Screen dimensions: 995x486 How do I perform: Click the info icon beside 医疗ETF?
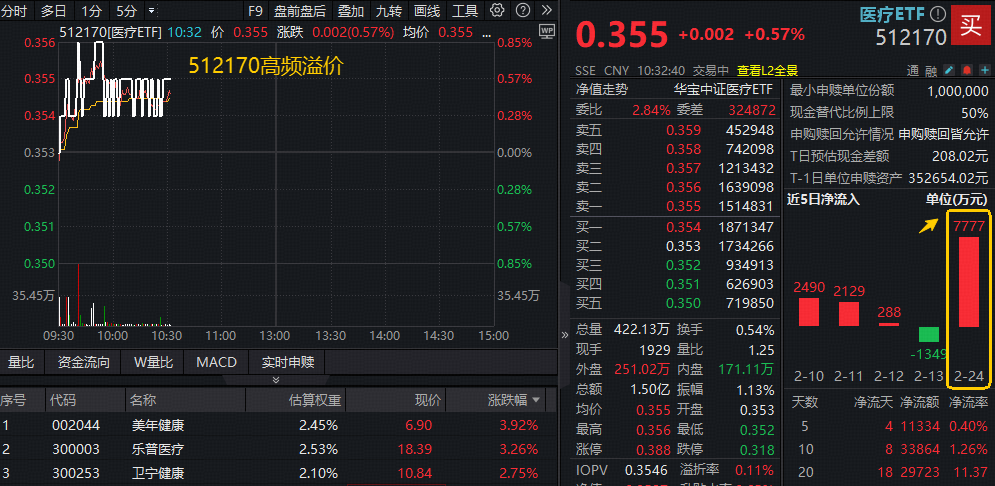click(937, 15)
